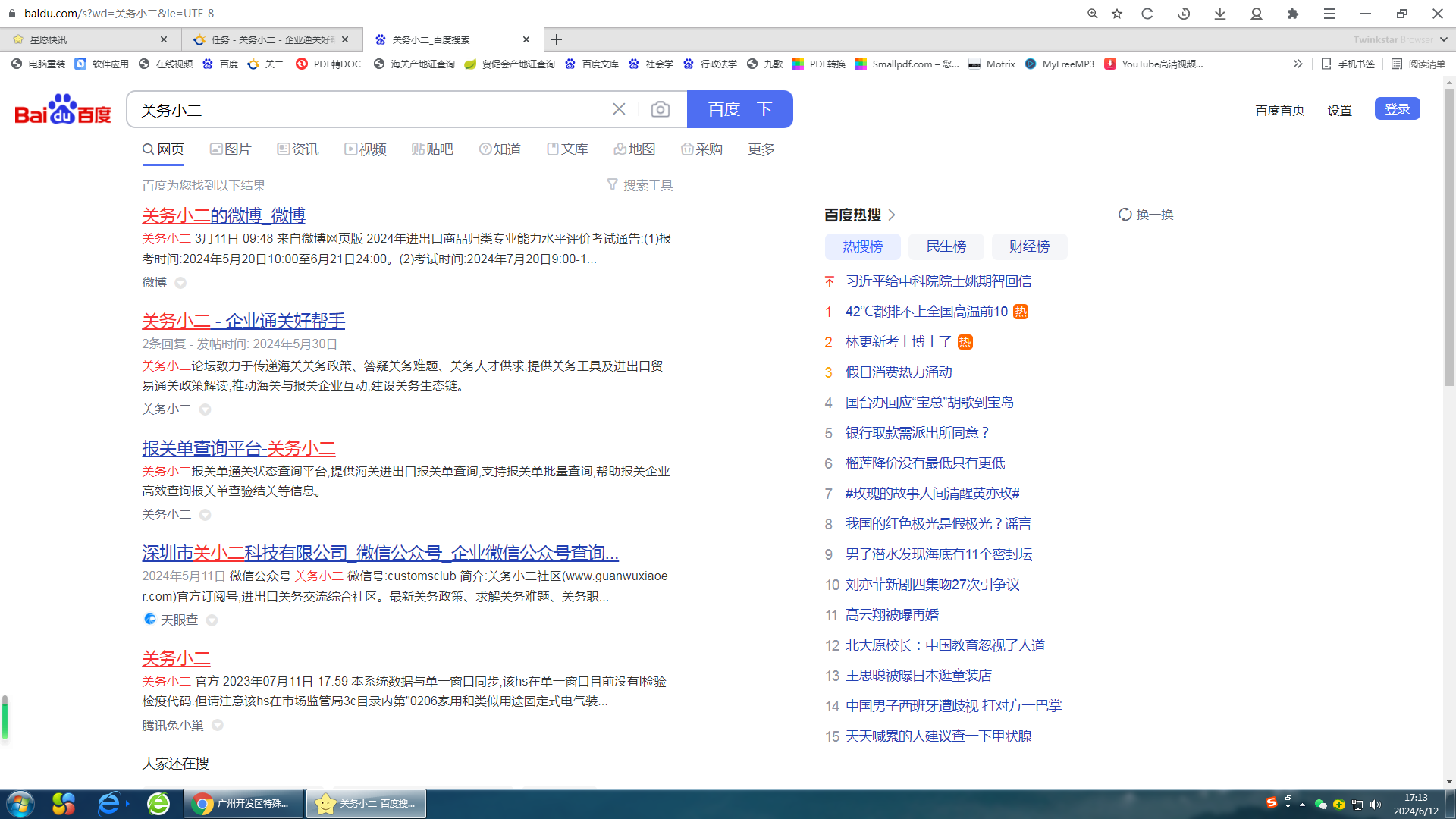Open 阅读清单 reading list
1456x819 pixels.
coord(1418,64)
